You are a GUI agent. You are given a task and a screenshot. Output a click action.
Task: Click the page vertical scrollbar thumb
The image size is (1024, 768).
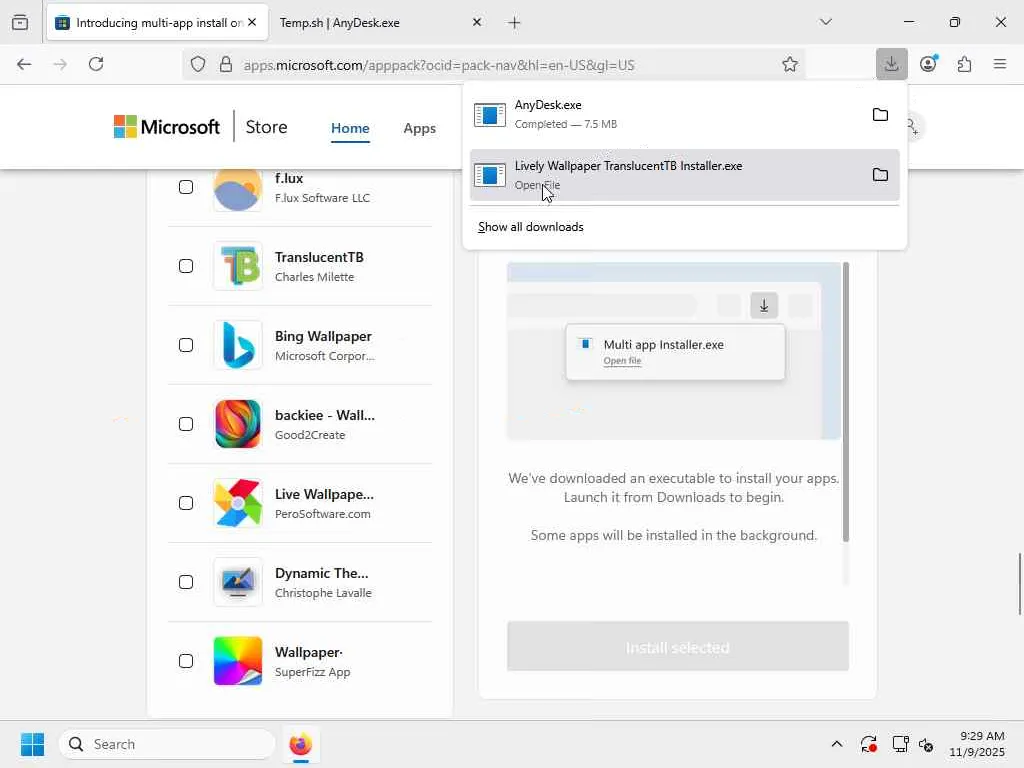[1019, 584]
